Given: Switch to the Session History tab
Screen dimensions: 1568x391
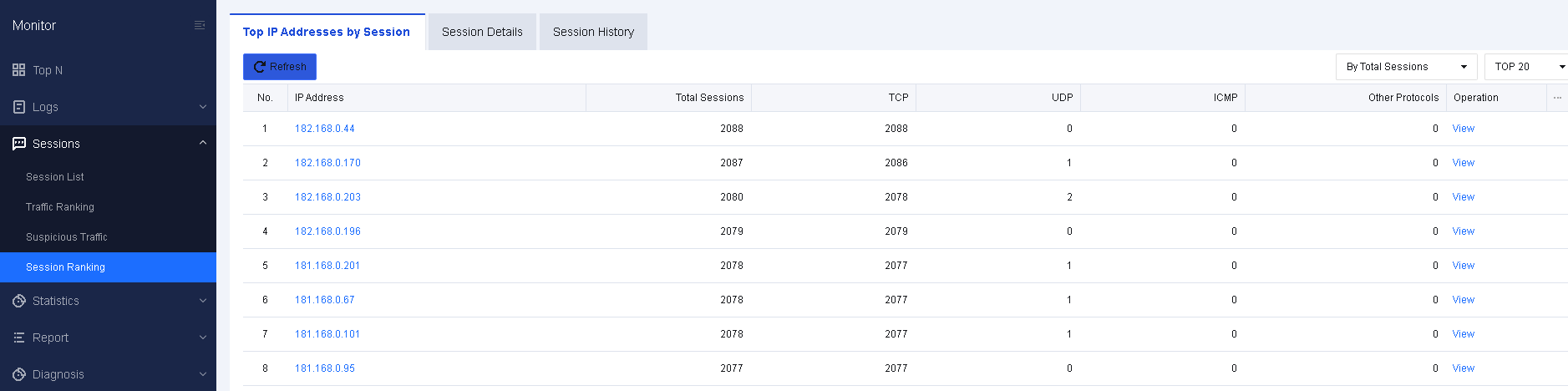Looking at the screenshot, I should pyautogui.click(x=593, y=32).
